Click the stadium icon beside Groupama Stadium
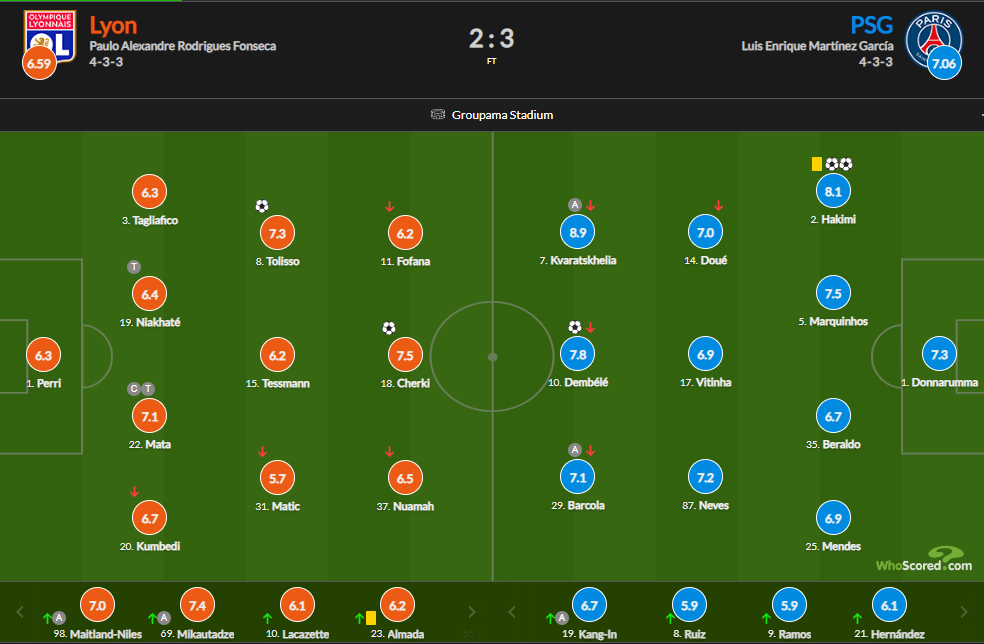The image size is (984, 644). click(438, 115)
